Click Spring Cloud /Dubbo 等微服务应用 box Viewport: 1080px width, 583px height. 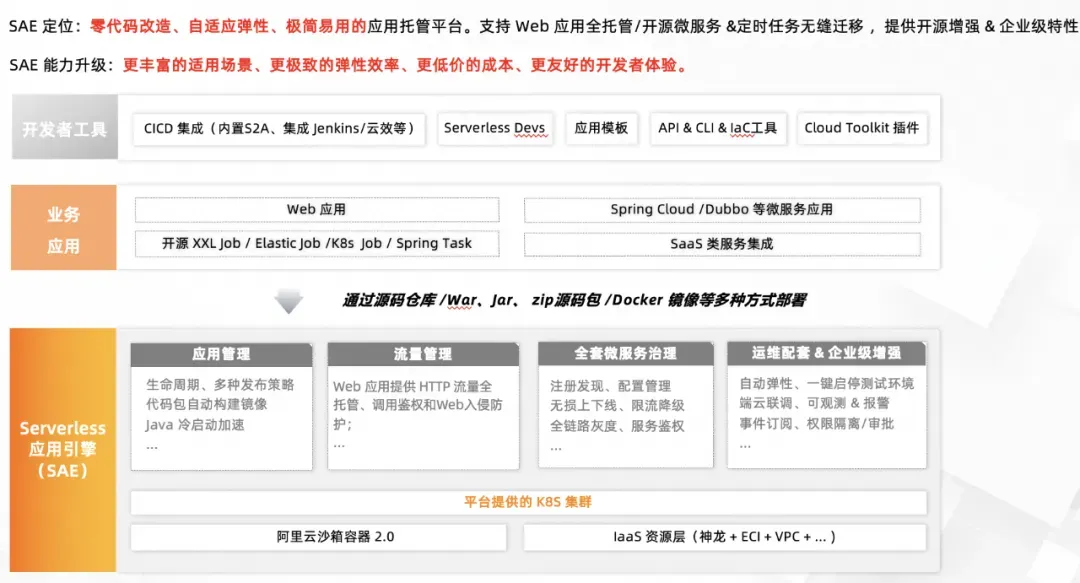click(722, 209)
